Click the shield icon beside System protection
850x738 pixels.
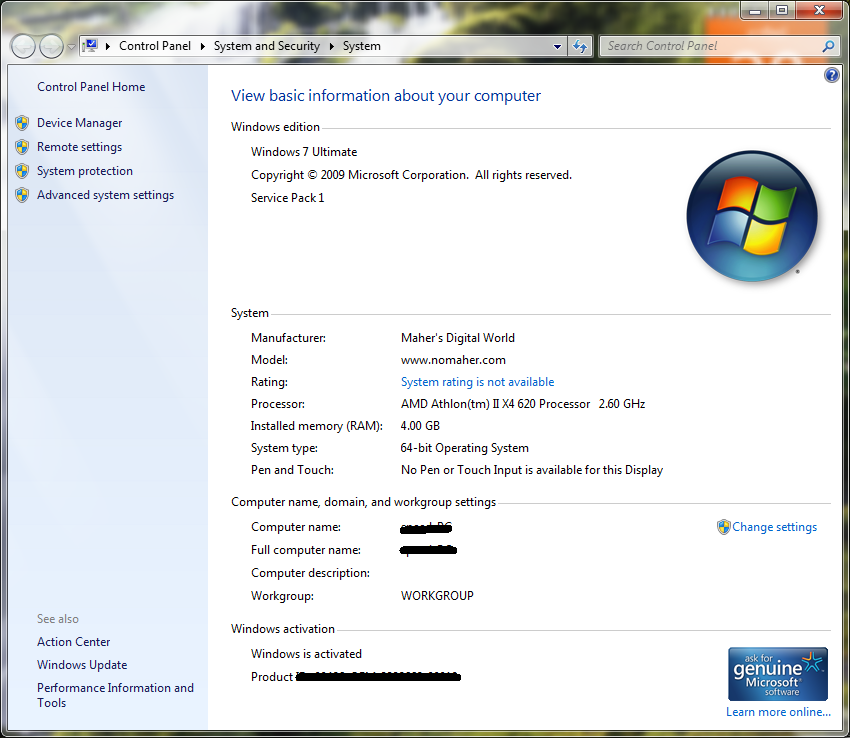pos(22,171)
